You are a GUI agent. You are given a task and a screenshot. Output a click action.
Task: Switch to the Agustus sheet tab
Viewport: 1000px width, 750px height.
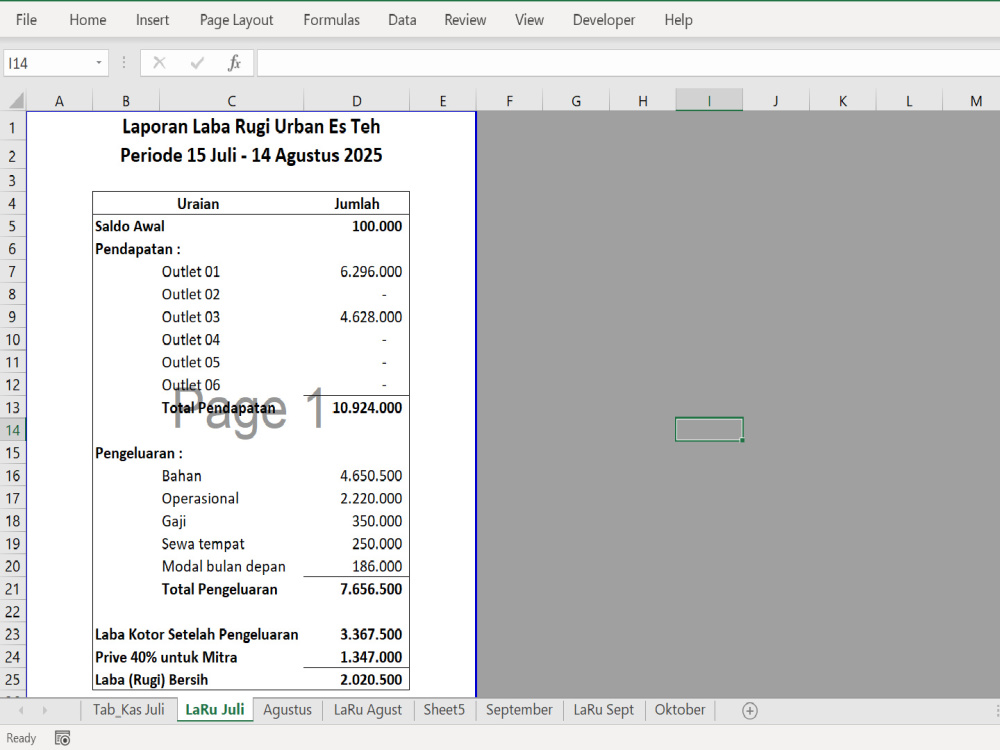[x=288, y=710]
